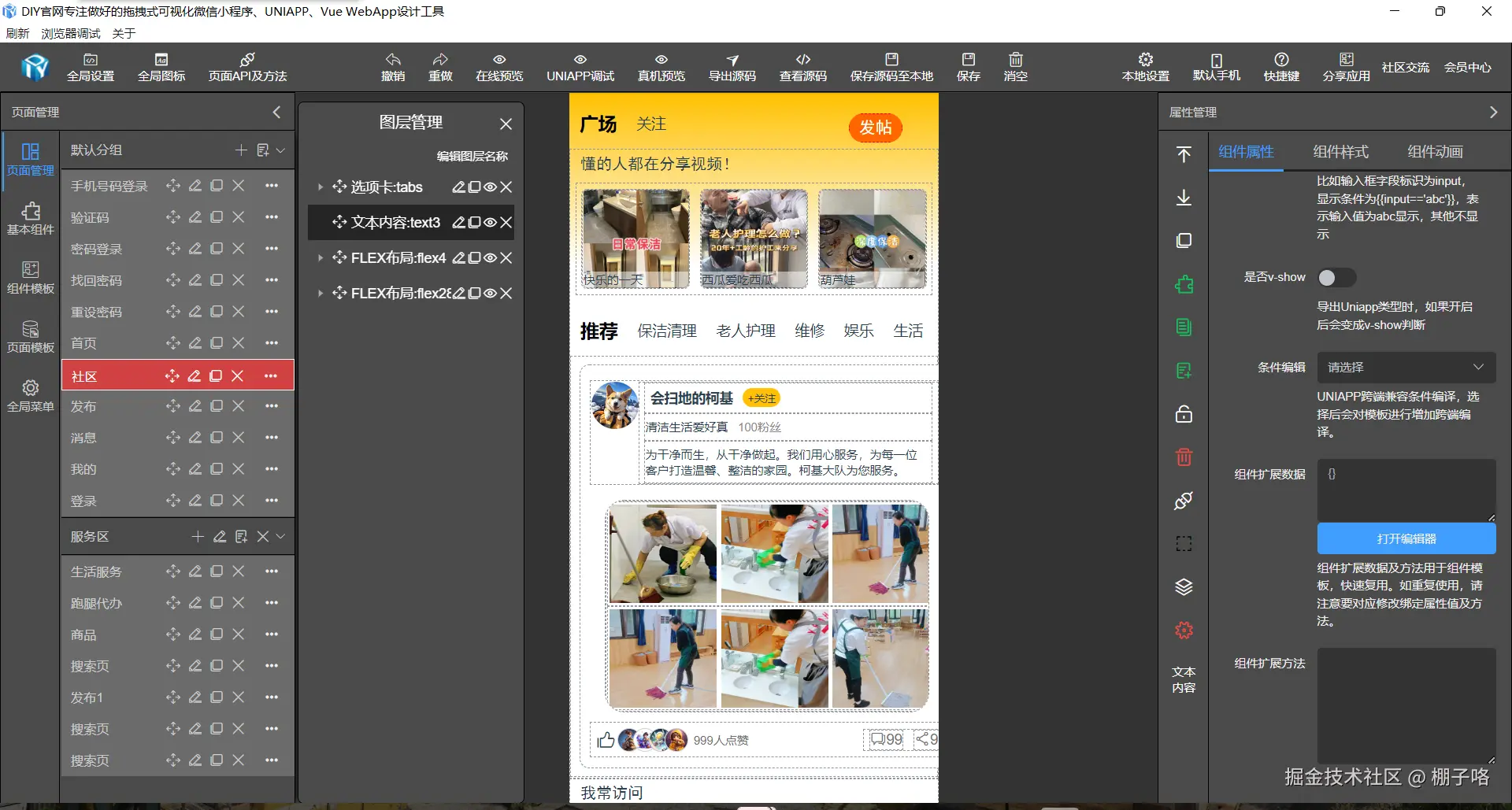Collapse the 服务区 group with its chevron
Image resolution: width=1512 pixels, height=810 pixels.
pyautogui.click(x=280, y=537)
